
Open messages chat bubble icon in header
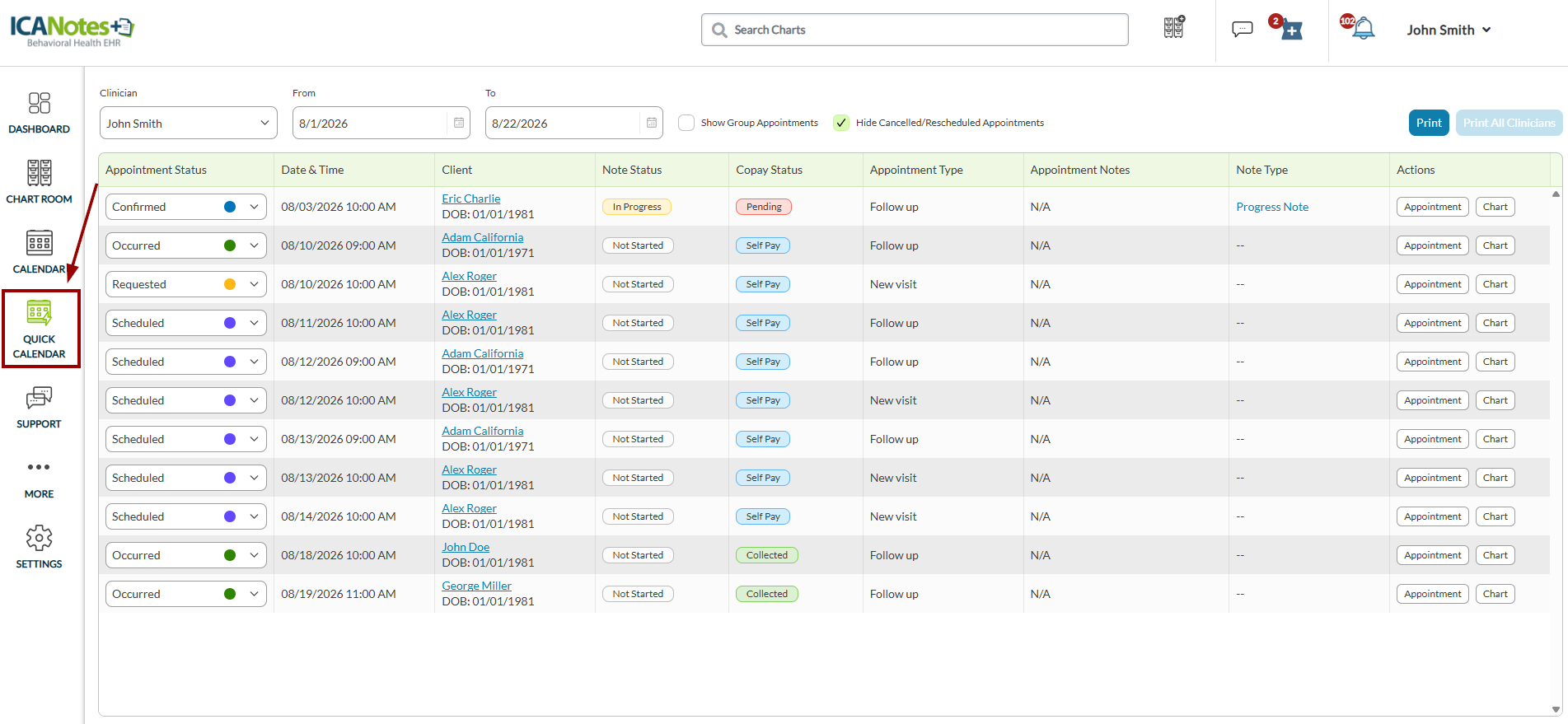(1242, 30)
